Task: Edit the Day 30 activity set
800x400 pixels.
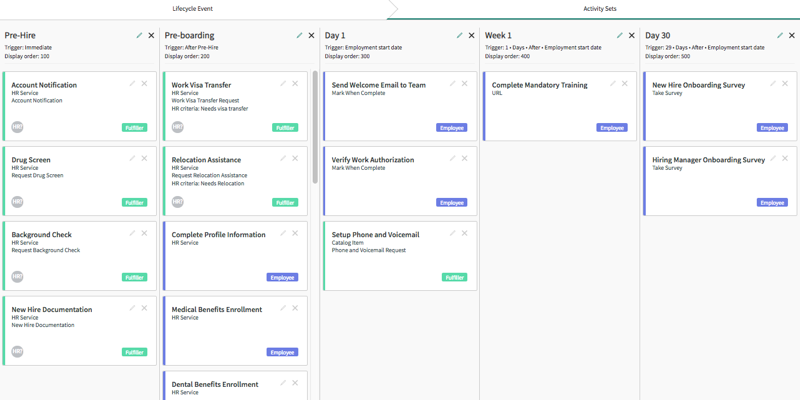Action: 780,35
